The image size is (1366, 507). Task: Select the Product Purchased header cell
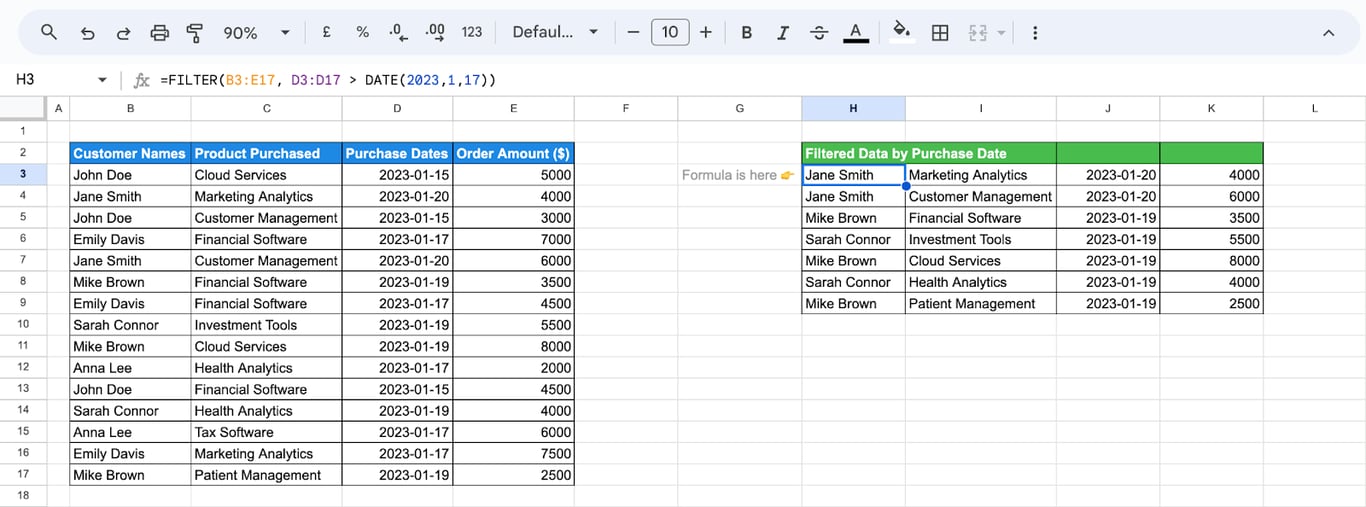266,153
